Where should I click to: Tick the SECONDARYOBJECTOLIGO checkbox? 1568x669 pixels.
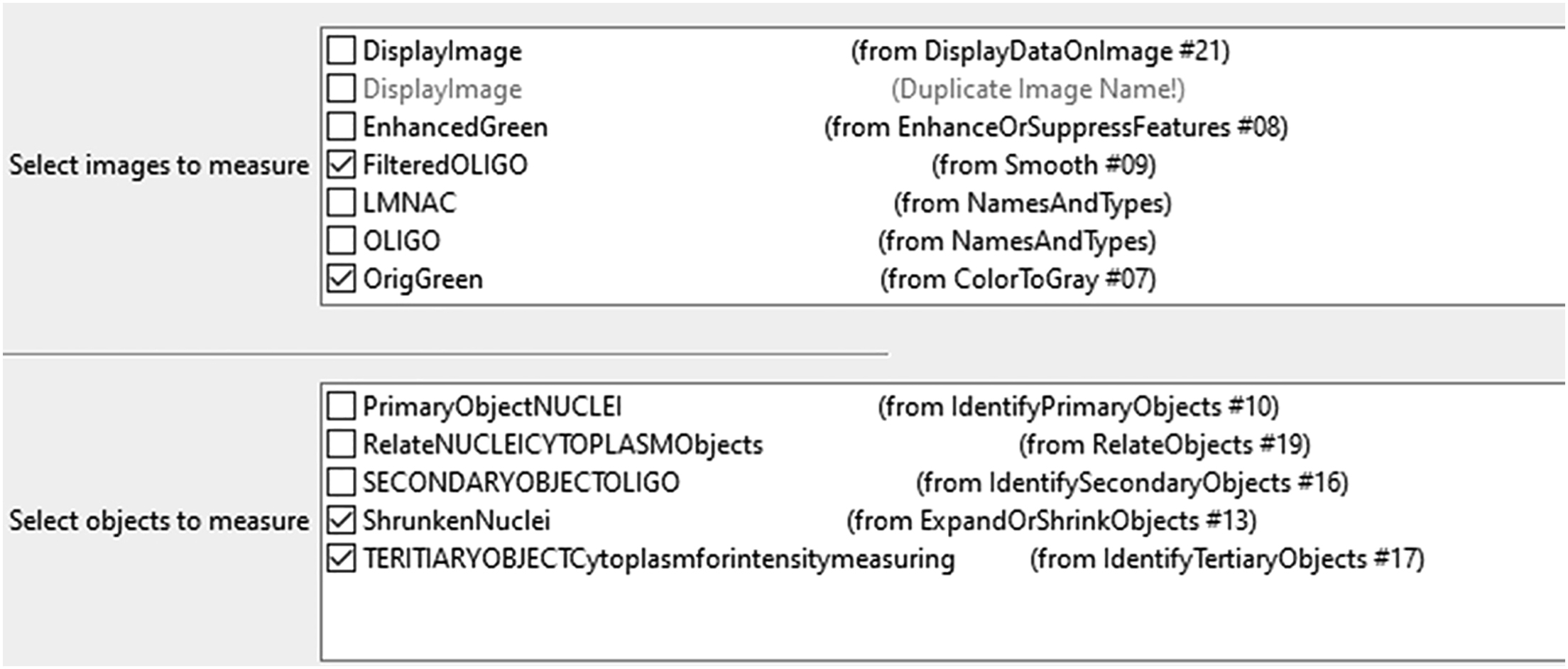coord(342,483)
